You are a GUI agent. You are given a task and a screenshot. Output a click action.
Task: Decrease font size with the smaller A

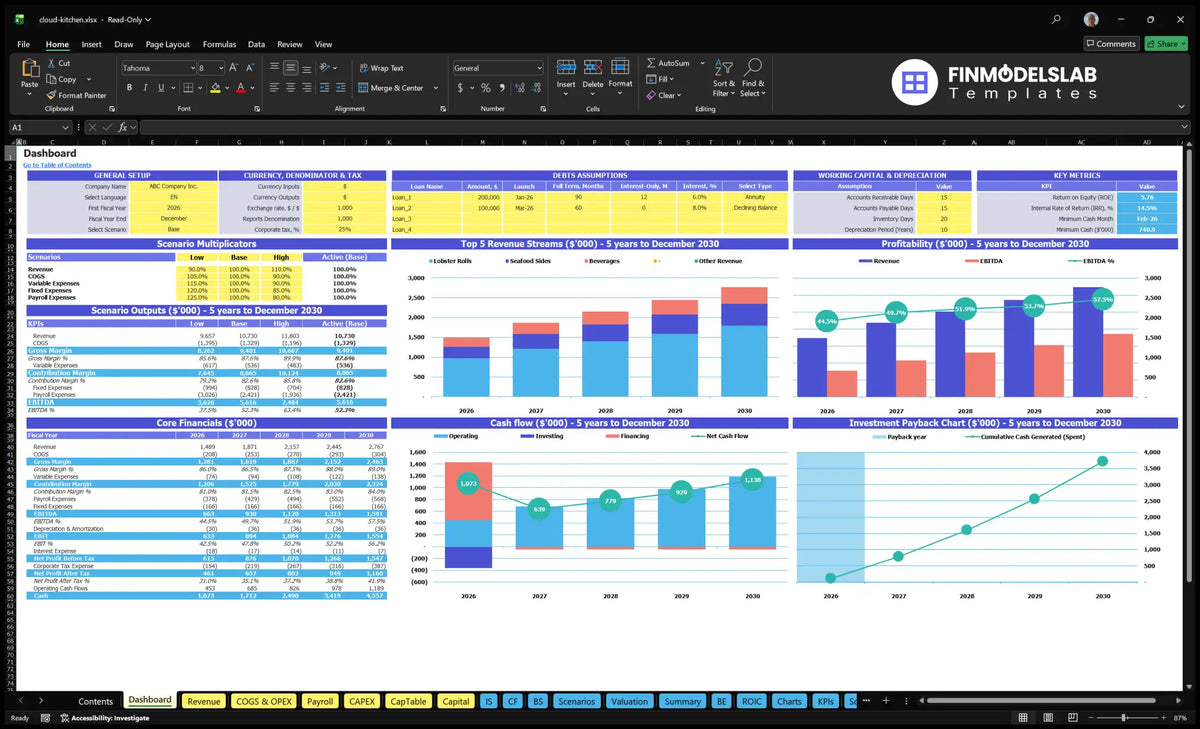248,68
